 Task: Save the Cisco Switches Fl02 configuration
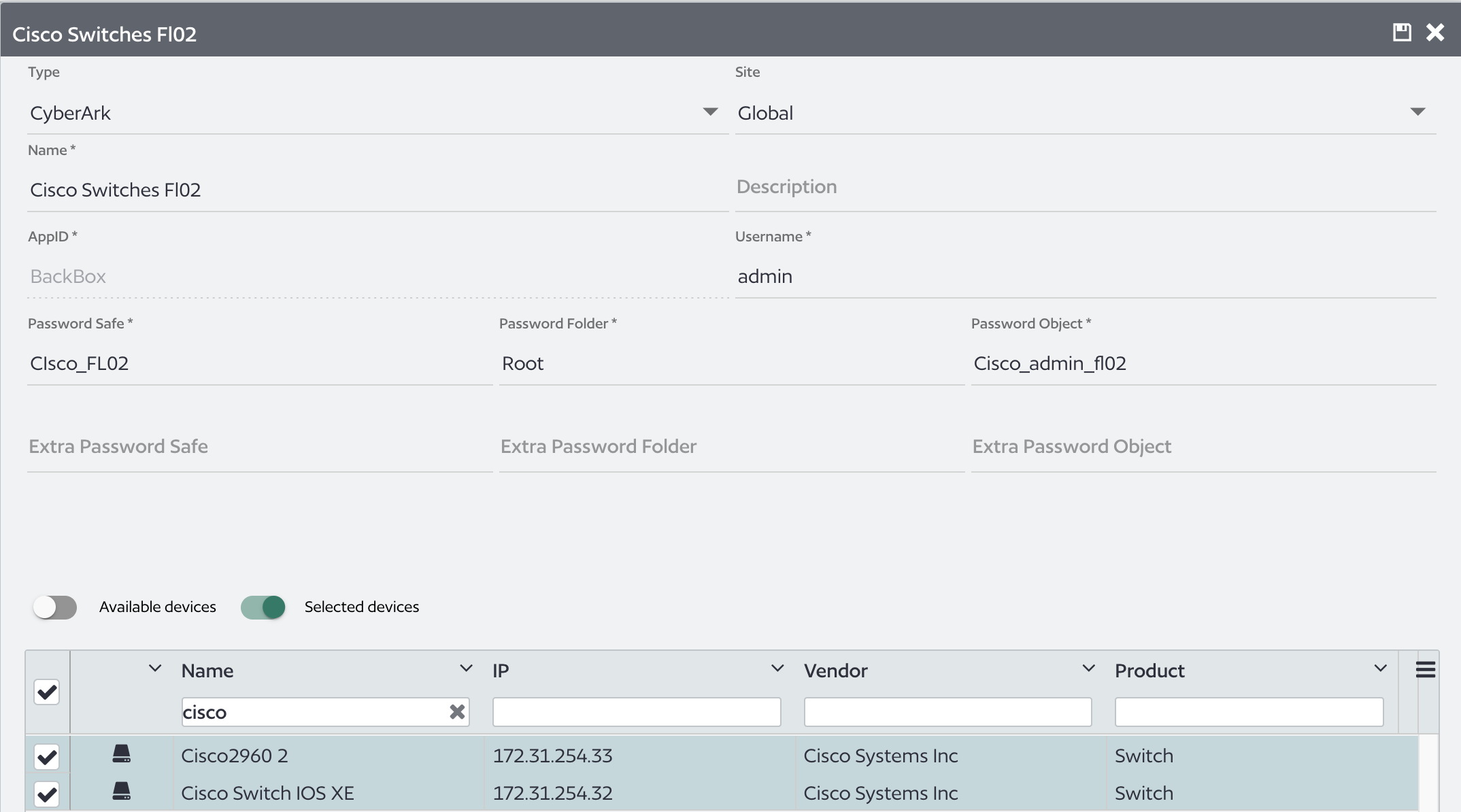click(1401, 32)
